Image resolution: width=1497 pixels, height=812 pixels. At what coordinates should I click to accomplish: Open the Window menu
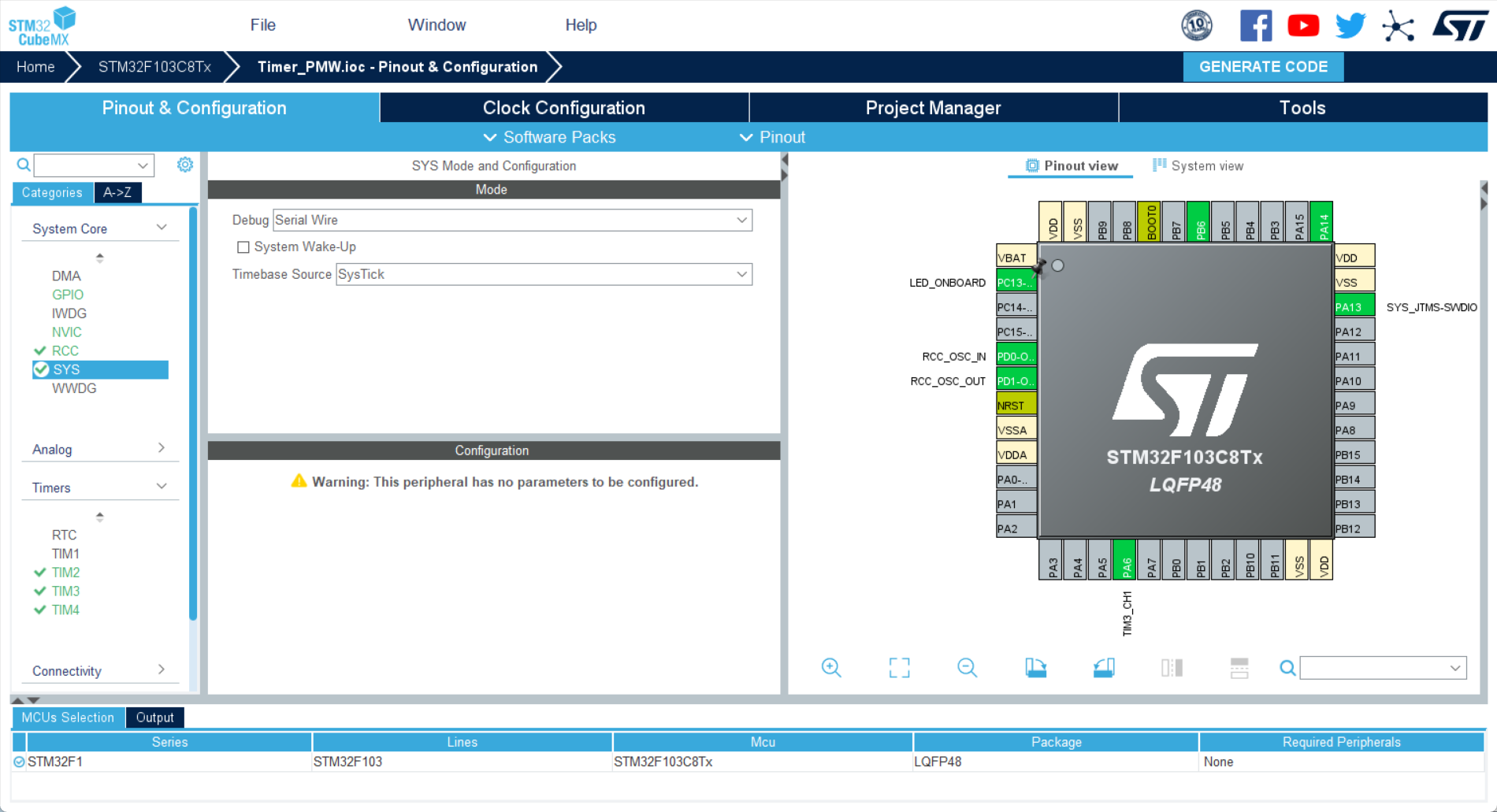[437, 25]
